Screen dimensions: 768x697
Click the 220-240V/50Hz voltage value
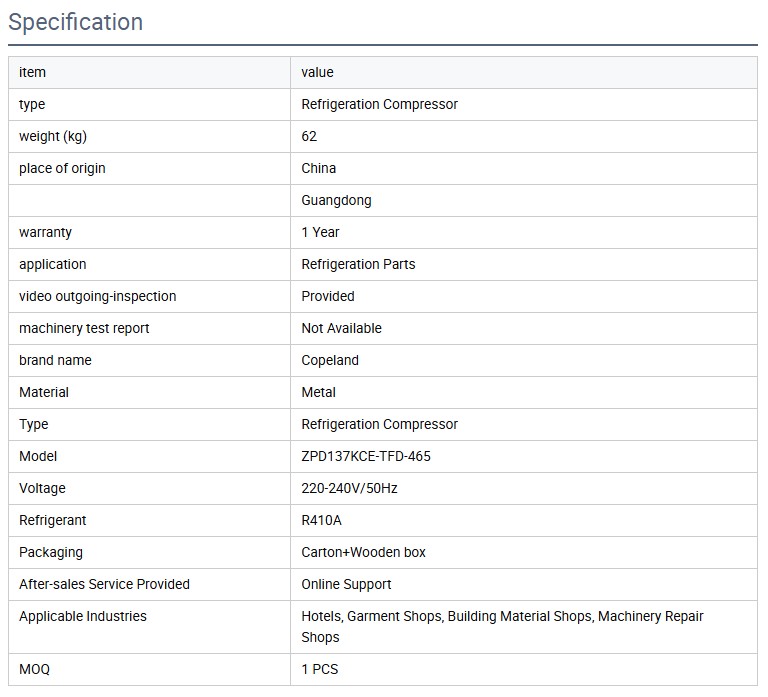[x=349, y=488]
